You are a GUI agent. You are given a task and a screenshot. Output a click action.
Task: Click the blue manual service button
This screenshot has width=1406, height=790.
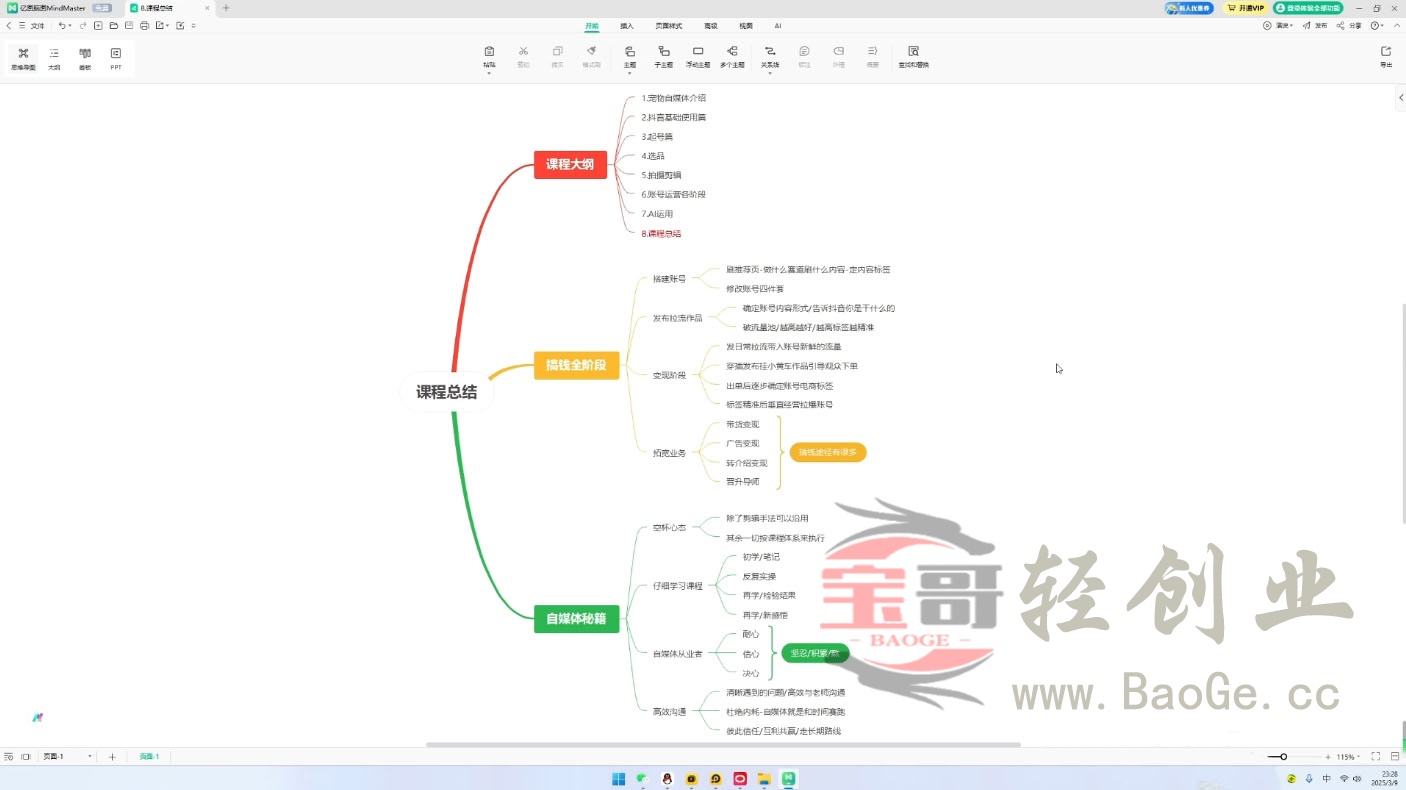point(1189,8)
